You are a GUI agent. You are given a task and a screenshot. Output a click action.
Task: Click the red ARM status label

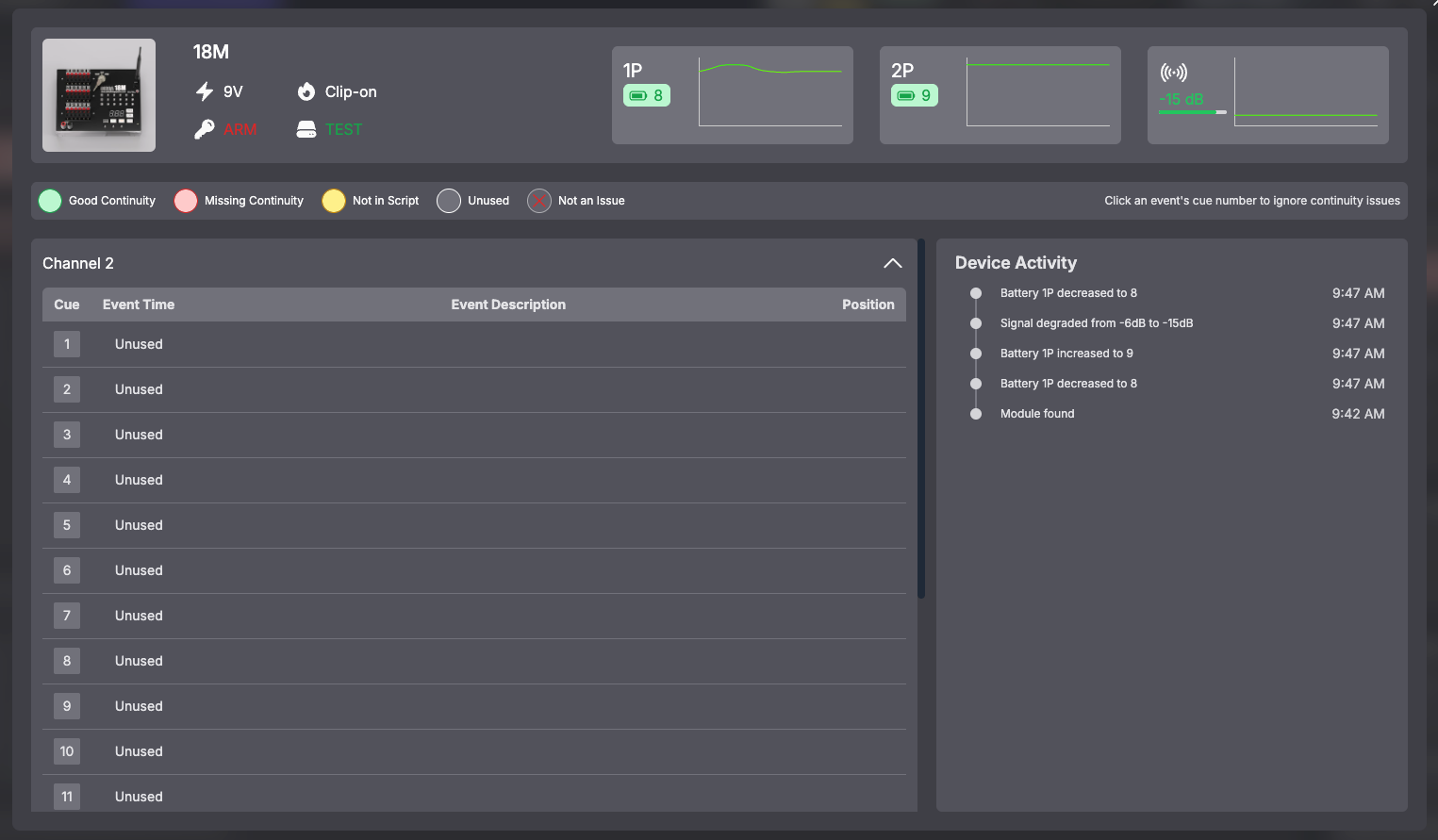[240, 129]
